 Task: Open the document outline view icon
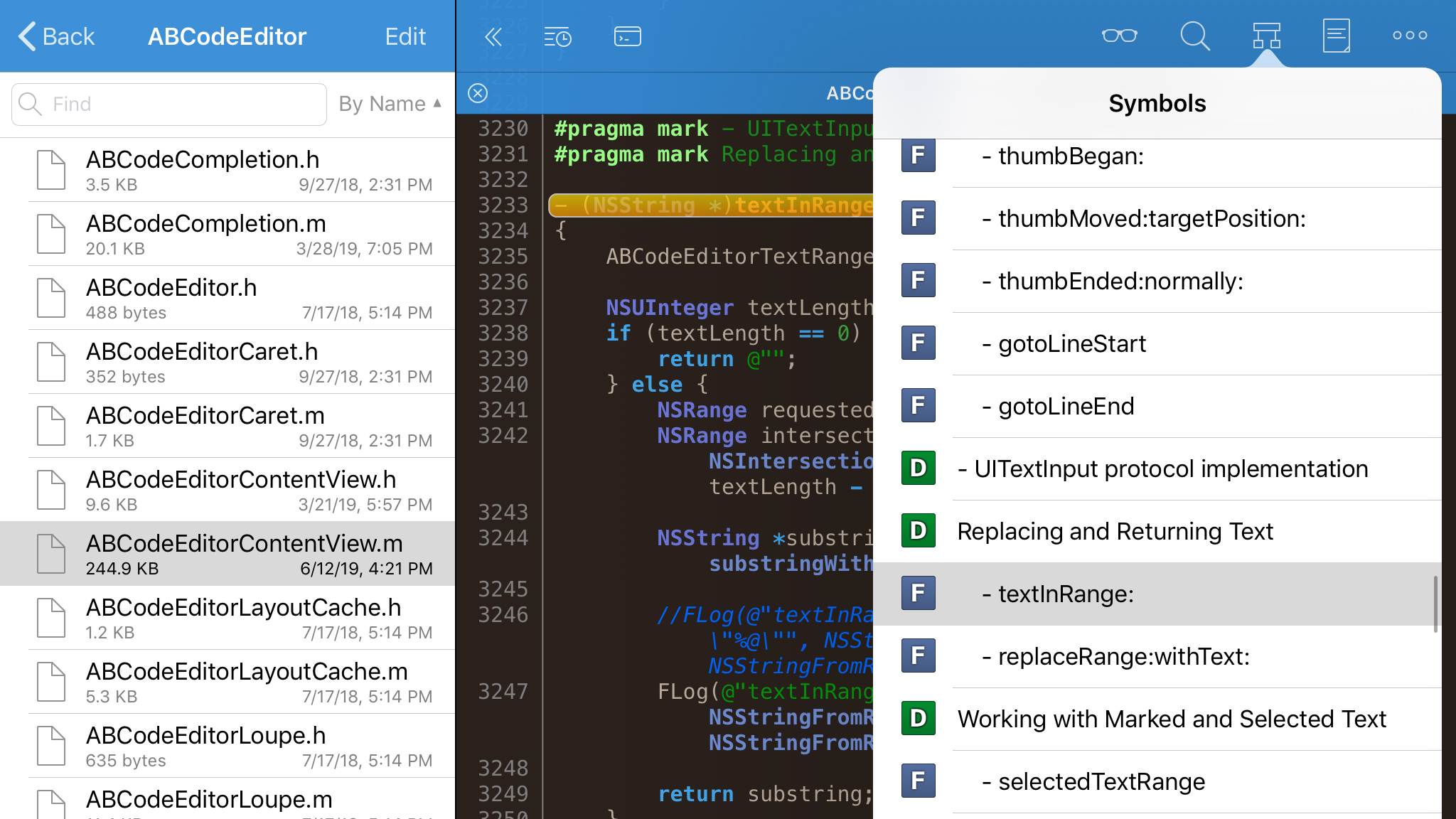click(1337, 36)
